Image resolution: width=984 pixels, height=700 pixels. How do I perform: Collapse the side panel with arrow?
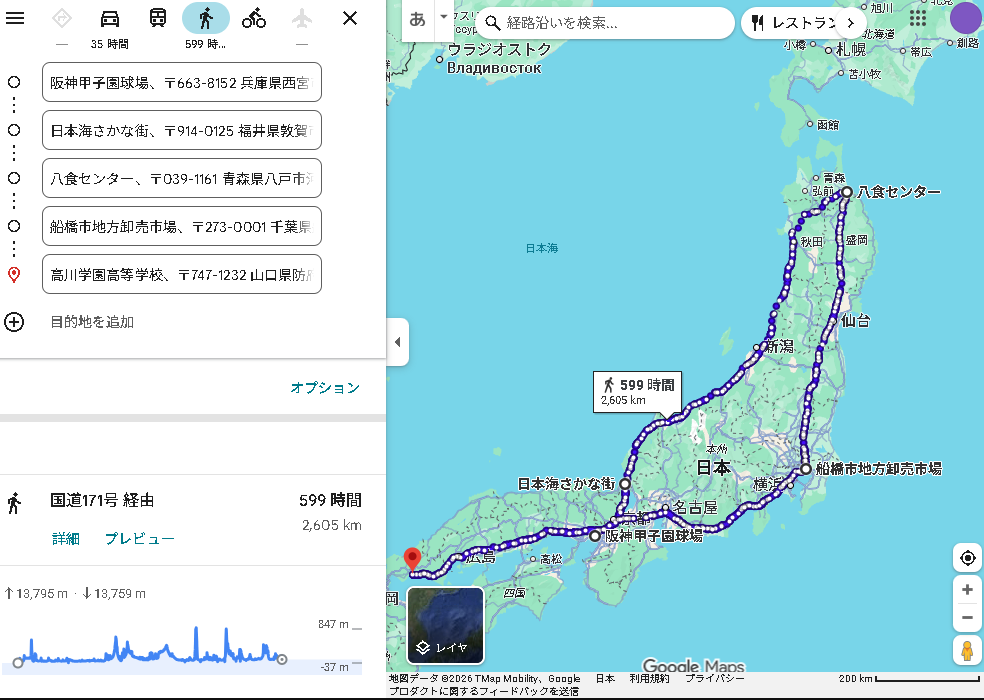pyautogui.click(x=397, y=342)
